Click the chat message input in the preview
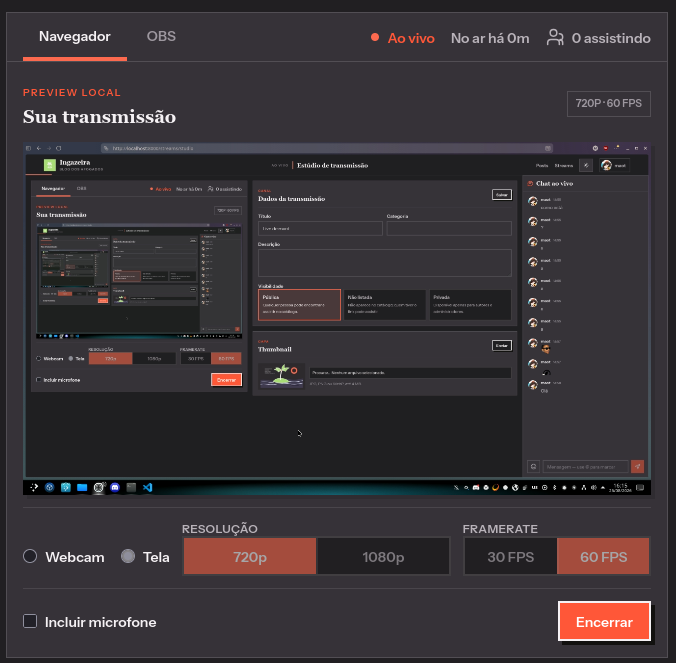 tap(585, 466)
